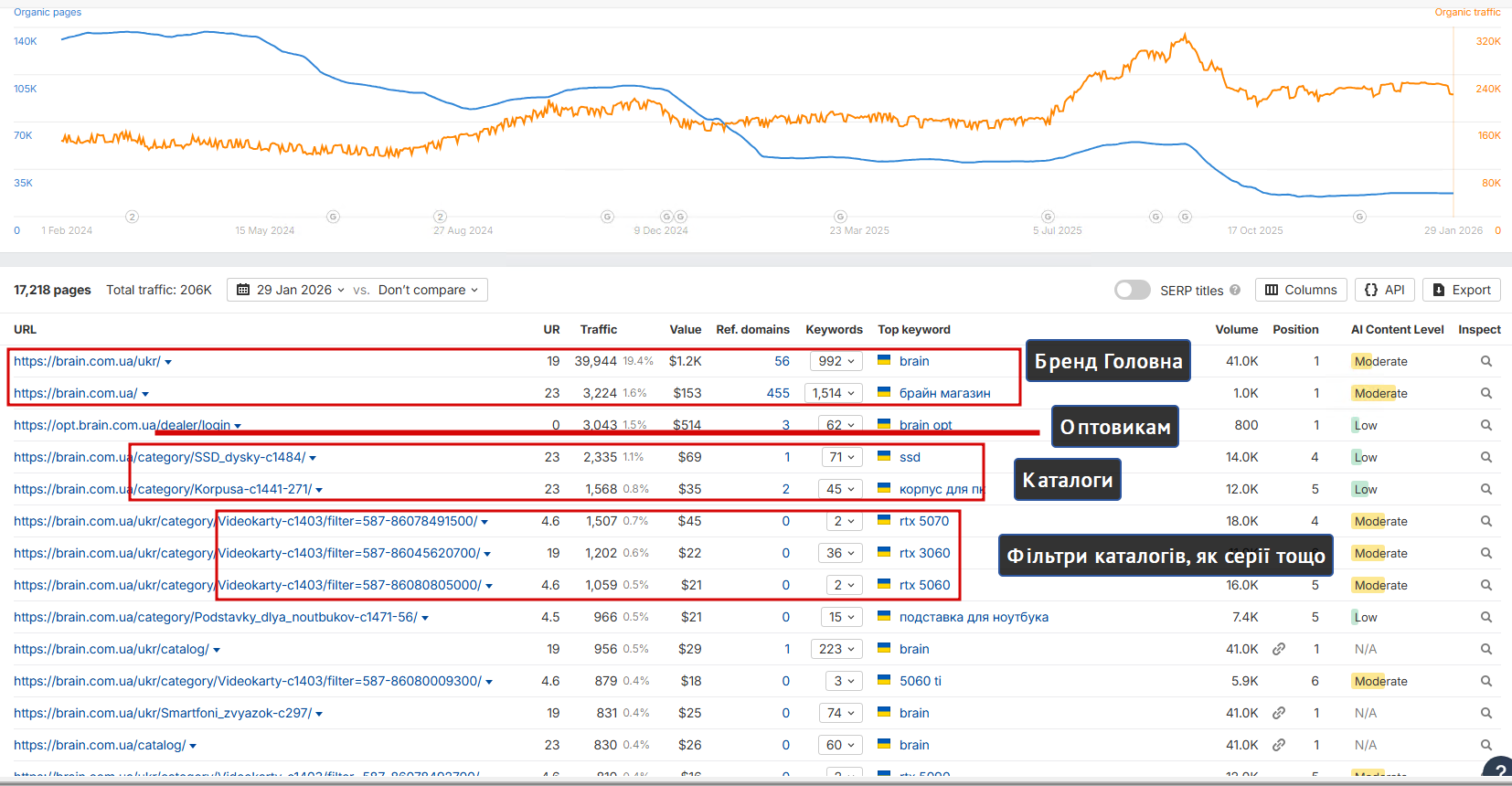Image resolution: width=1512 pixels, height=786 pixels.
Task: Sort by UR column header
Action: point(551,329)
